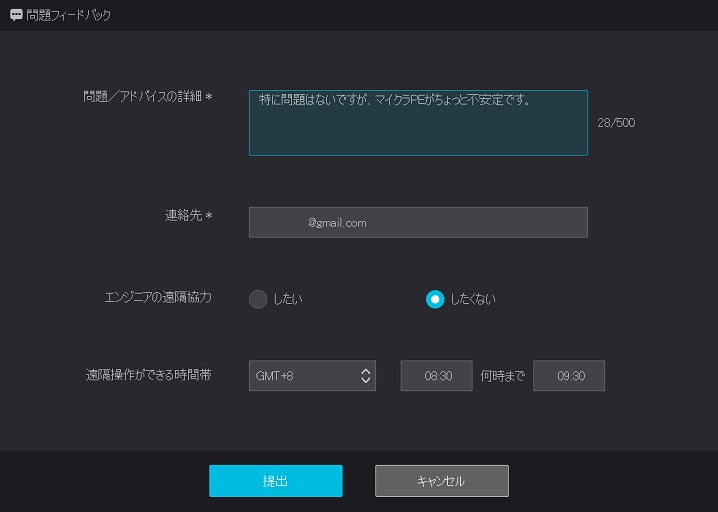
Task: Click the 何時まで text between time fields
Action: pyautogui.click(x=502, y=376)
